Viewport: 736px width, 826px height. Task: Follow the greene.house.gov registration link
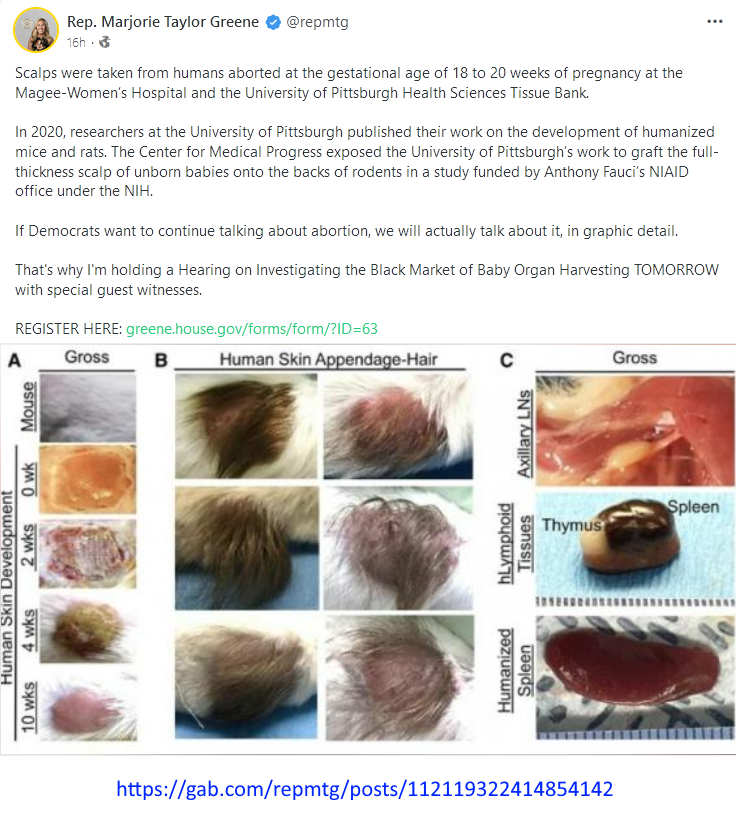pyautogui.click(x=252, y=329)
